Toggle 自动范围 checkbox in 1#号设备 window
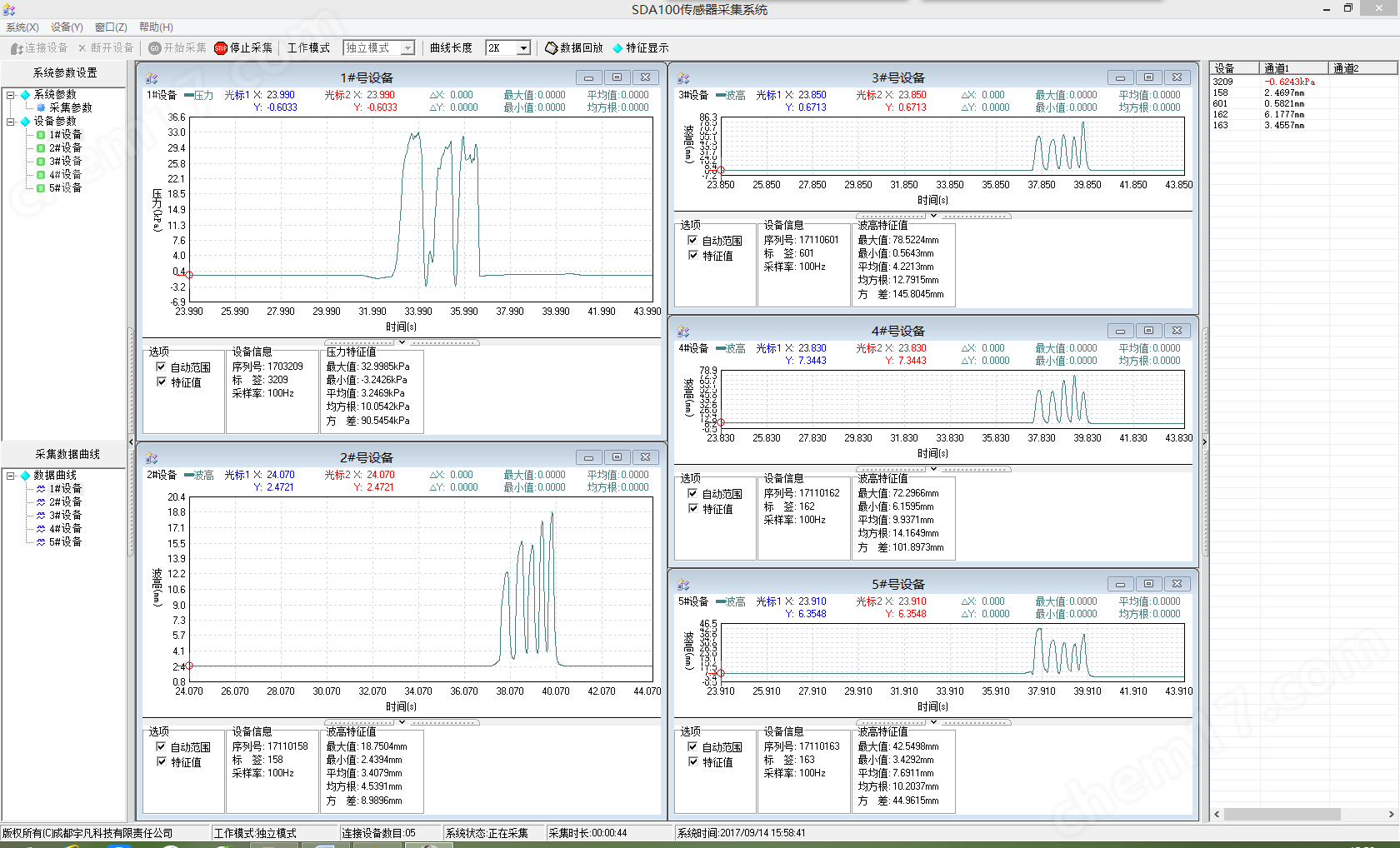 tap(161, 367)
